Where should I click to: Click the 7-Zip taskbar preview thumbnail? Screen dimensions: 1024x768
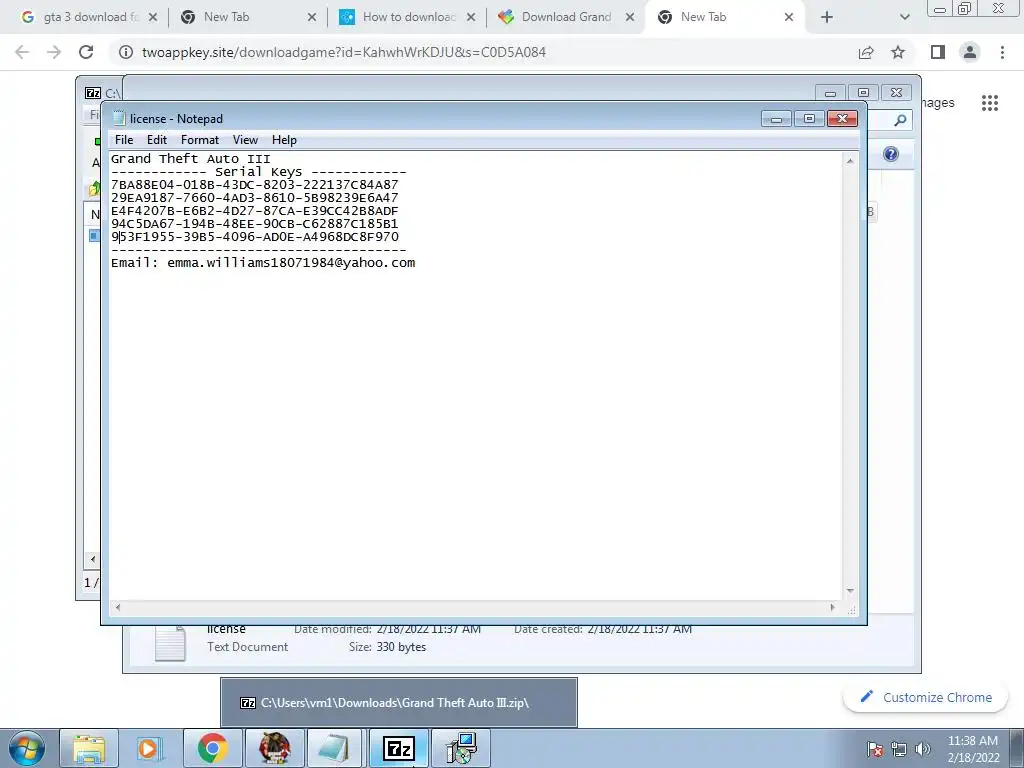[398, 703]
